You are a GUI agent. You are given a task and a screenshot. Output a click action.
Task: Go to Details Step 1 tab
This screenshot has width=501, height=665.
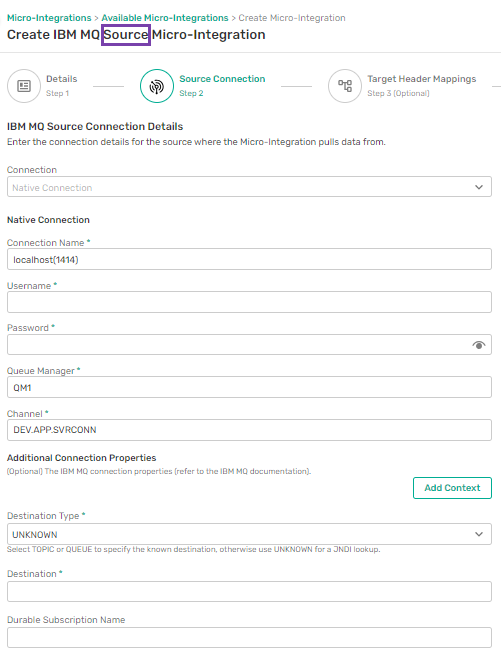(x=62, y=86)
